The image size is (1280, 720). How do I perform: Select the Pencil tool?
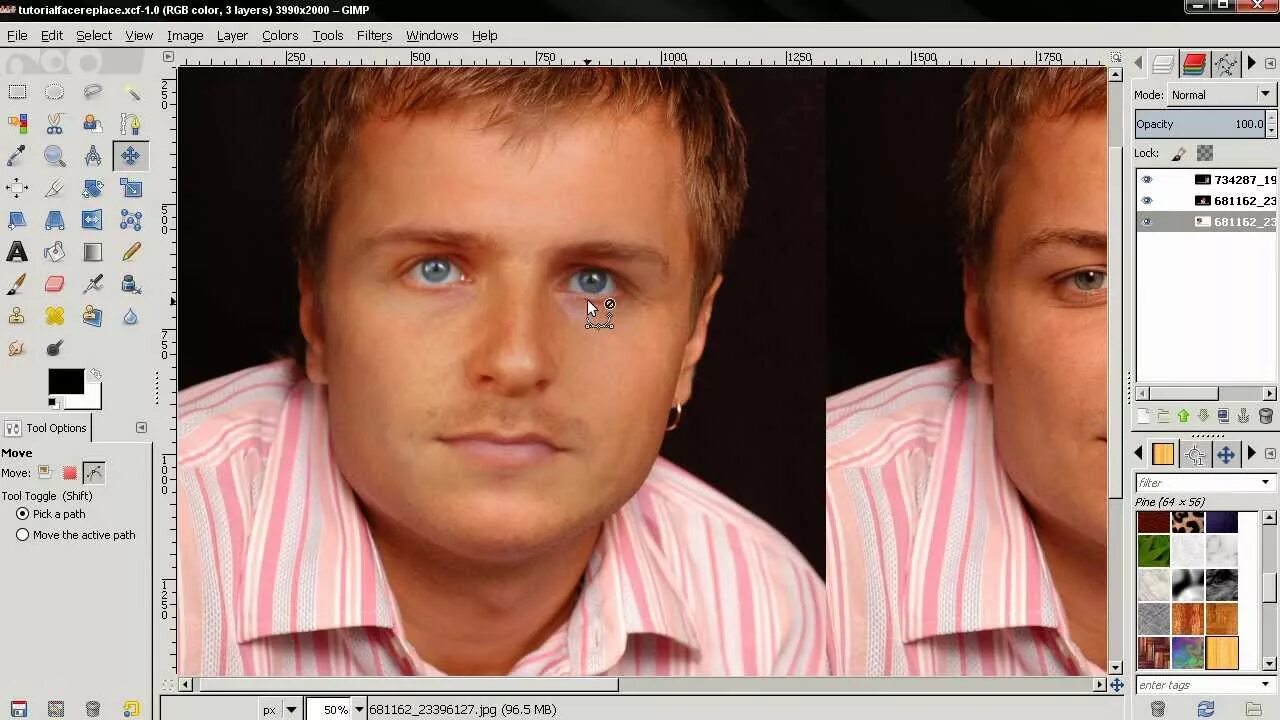coord(131,252)
